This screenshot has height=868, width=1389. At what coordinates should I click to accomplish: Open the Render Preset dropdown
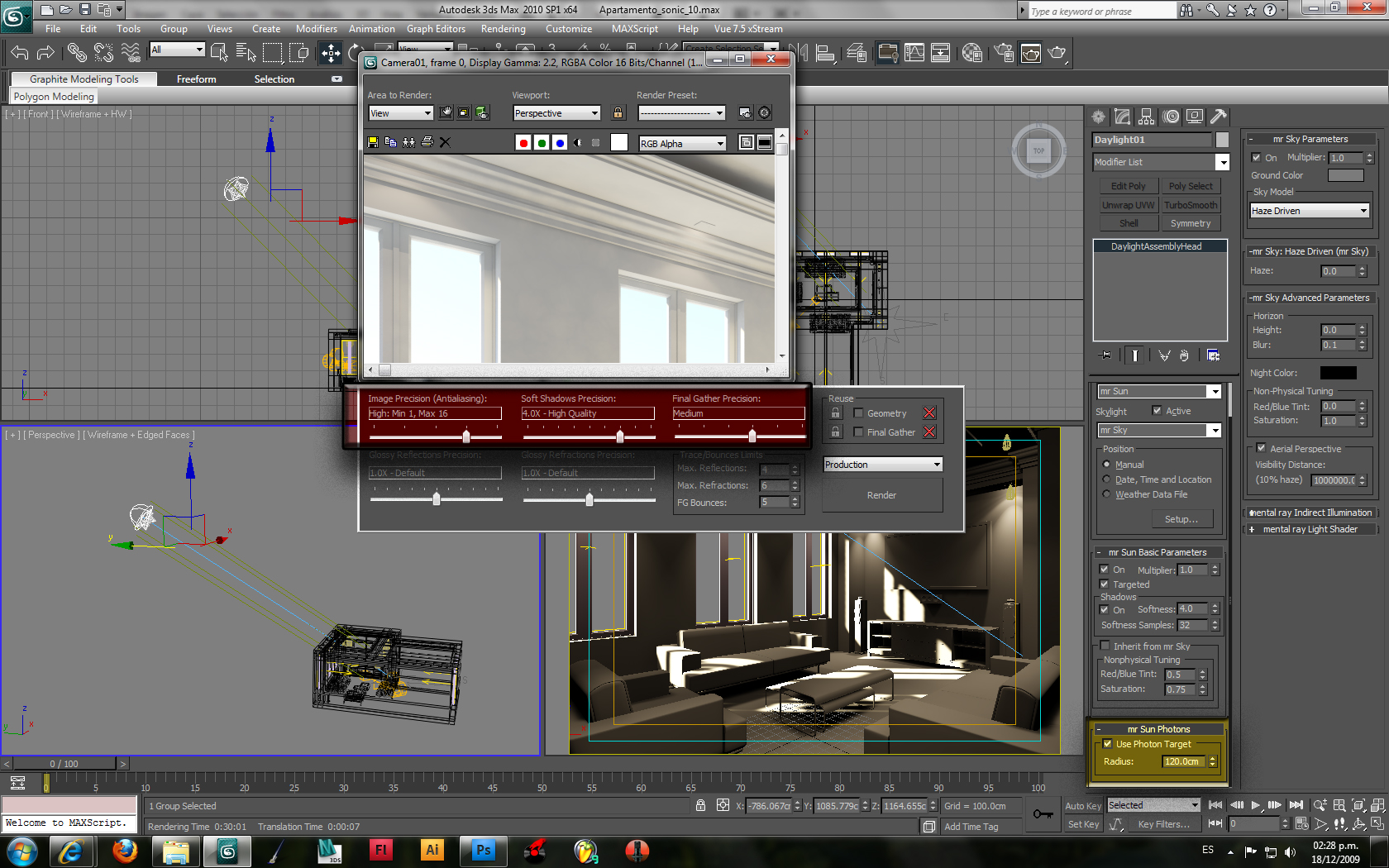click(682, 113)
